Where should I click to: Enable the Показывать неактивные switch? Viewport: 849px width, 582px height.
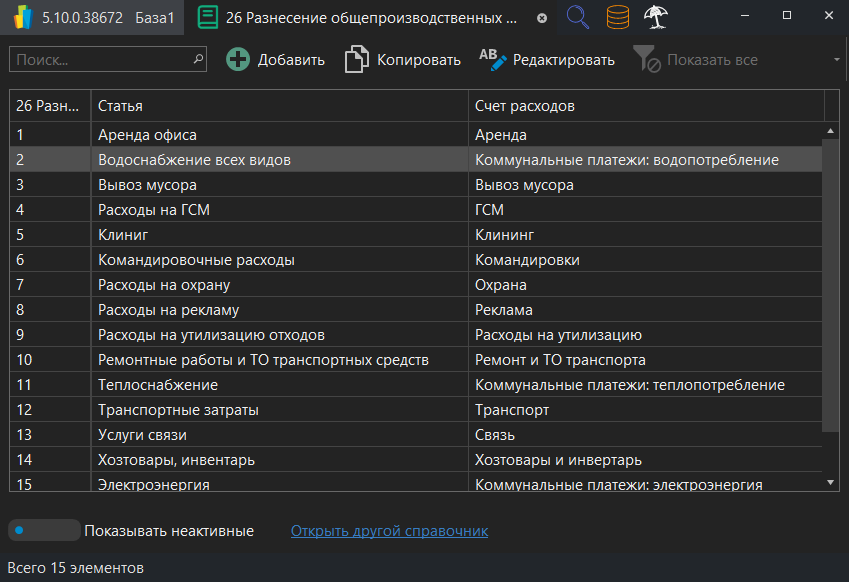pos(43,531)
